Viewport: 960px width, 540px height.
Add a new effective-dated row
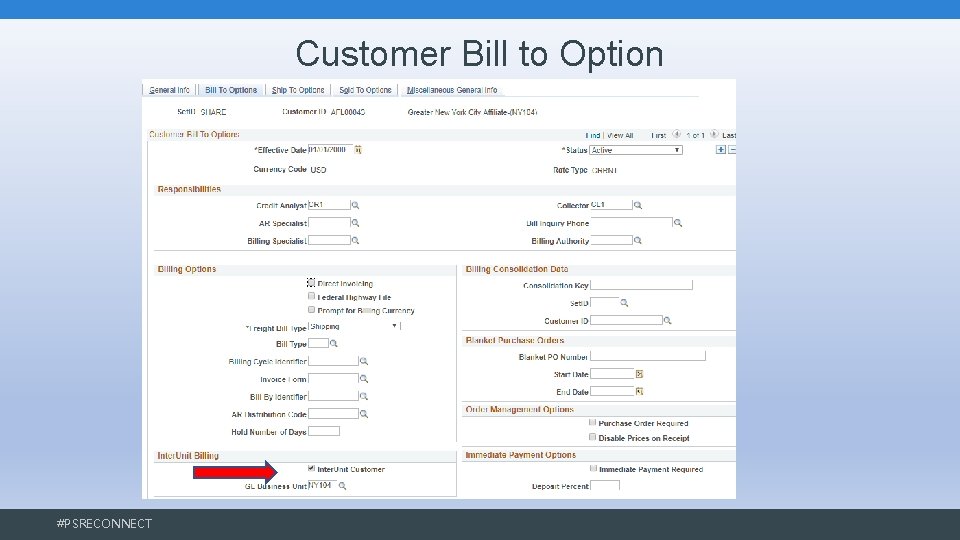pos(721,149)
